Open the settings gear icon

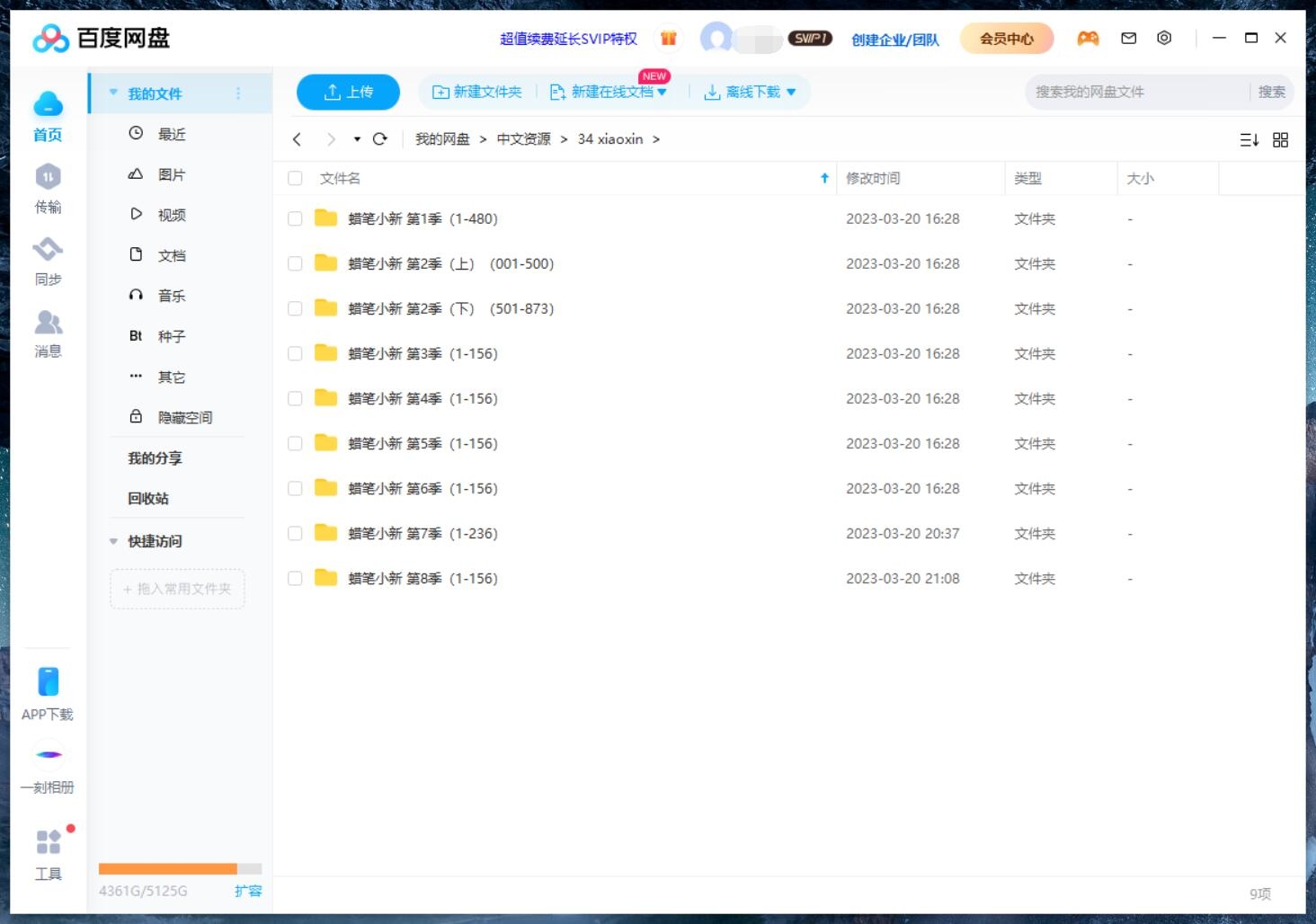coord(1164,38)
